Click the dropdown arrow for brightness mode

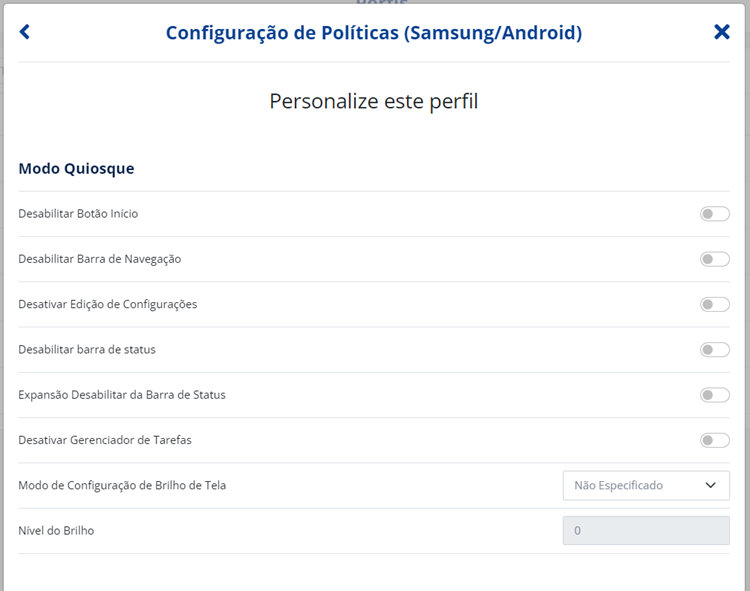[710, 485]
